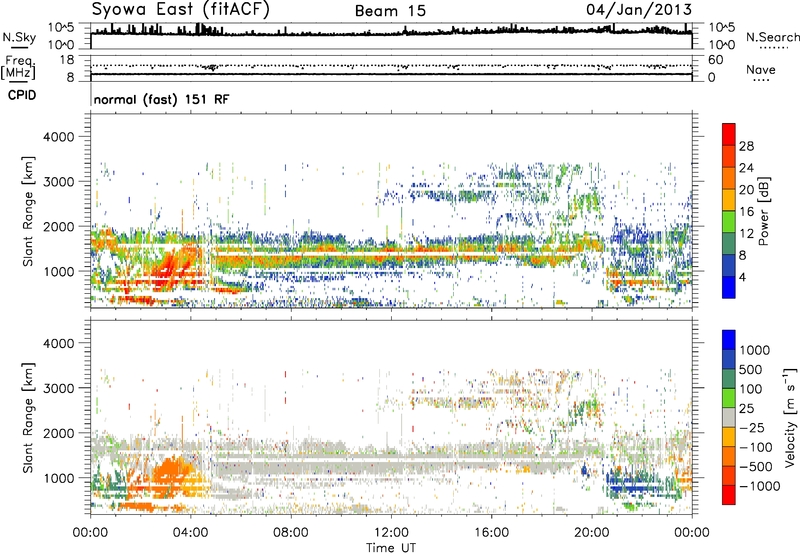The width and height of the screenshot is (800, 554).
Task: Click the solid line sample under "N.Sky"
Action: 19,48
